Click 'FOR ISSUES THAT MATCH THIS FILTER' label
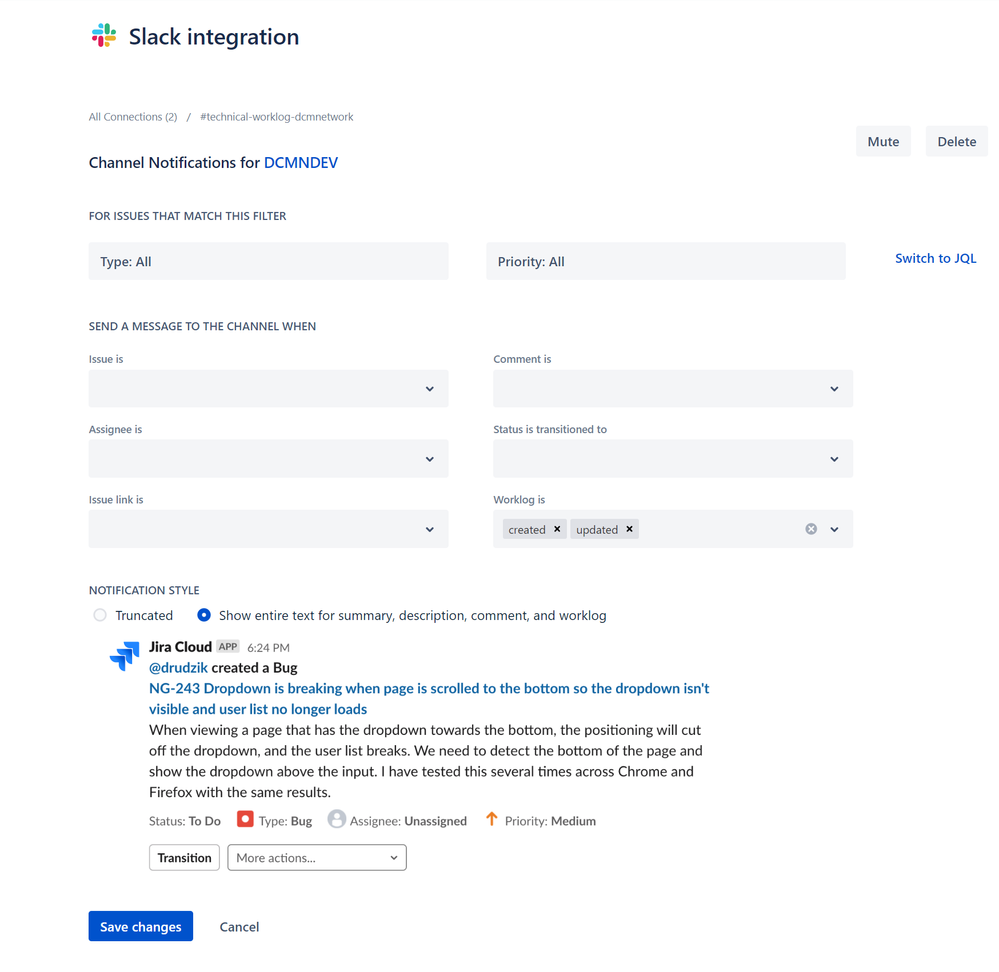The image size is (999, 972). click(x=187, y=216)
